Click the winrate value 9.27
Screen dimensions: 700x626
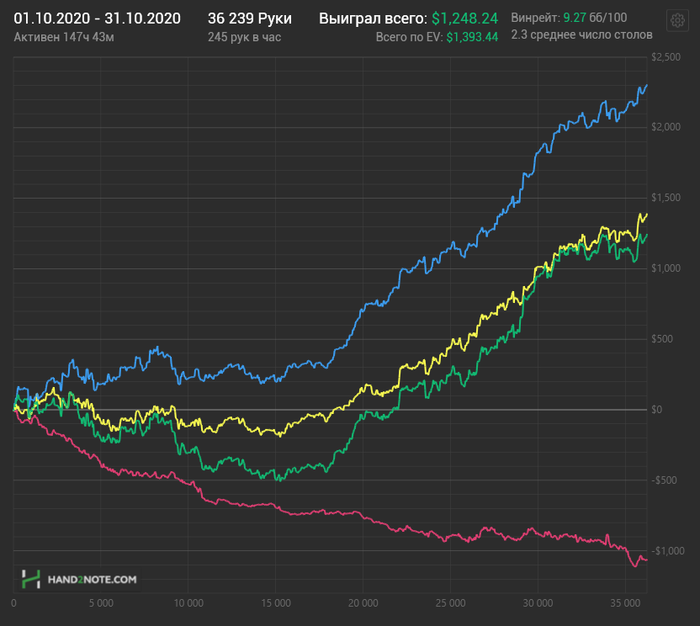574,18
